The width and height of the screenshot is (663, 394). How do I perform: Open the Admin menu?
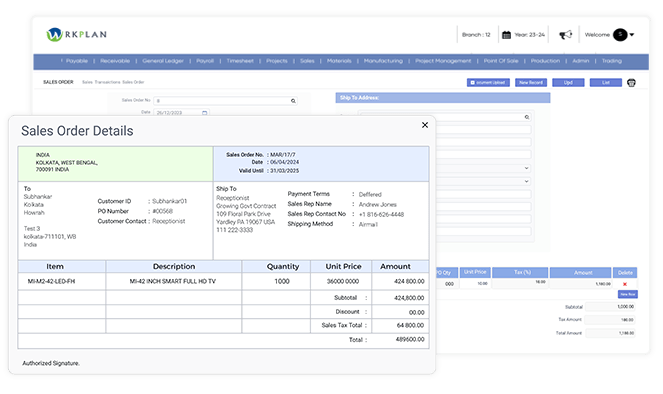point(581,61)
